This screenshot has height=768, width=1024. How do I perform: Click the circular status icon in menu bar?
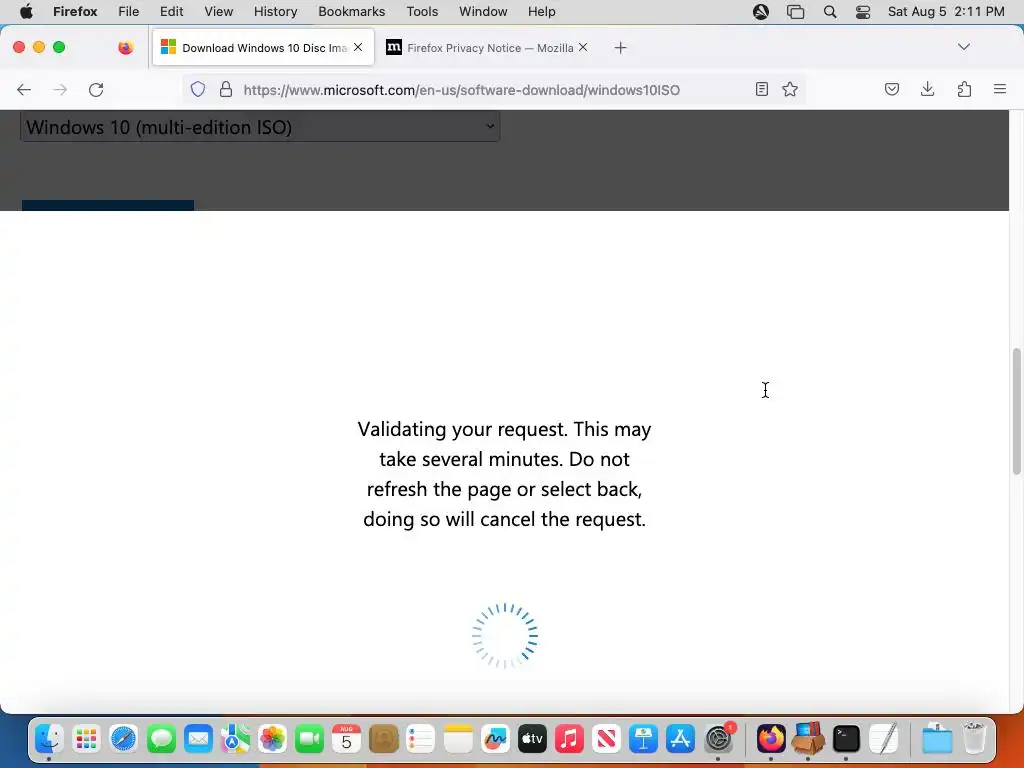(x=761, y=12)
